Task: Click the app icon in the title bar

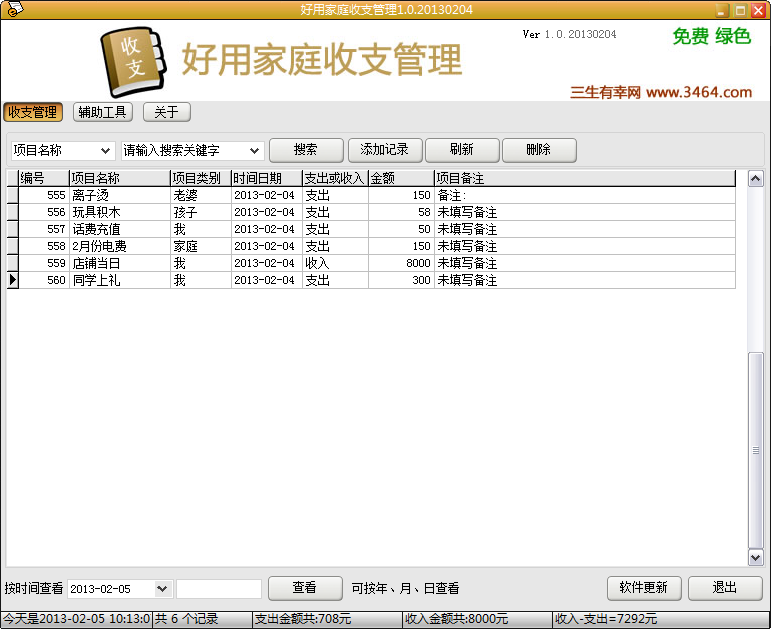Action: [15, 9]
